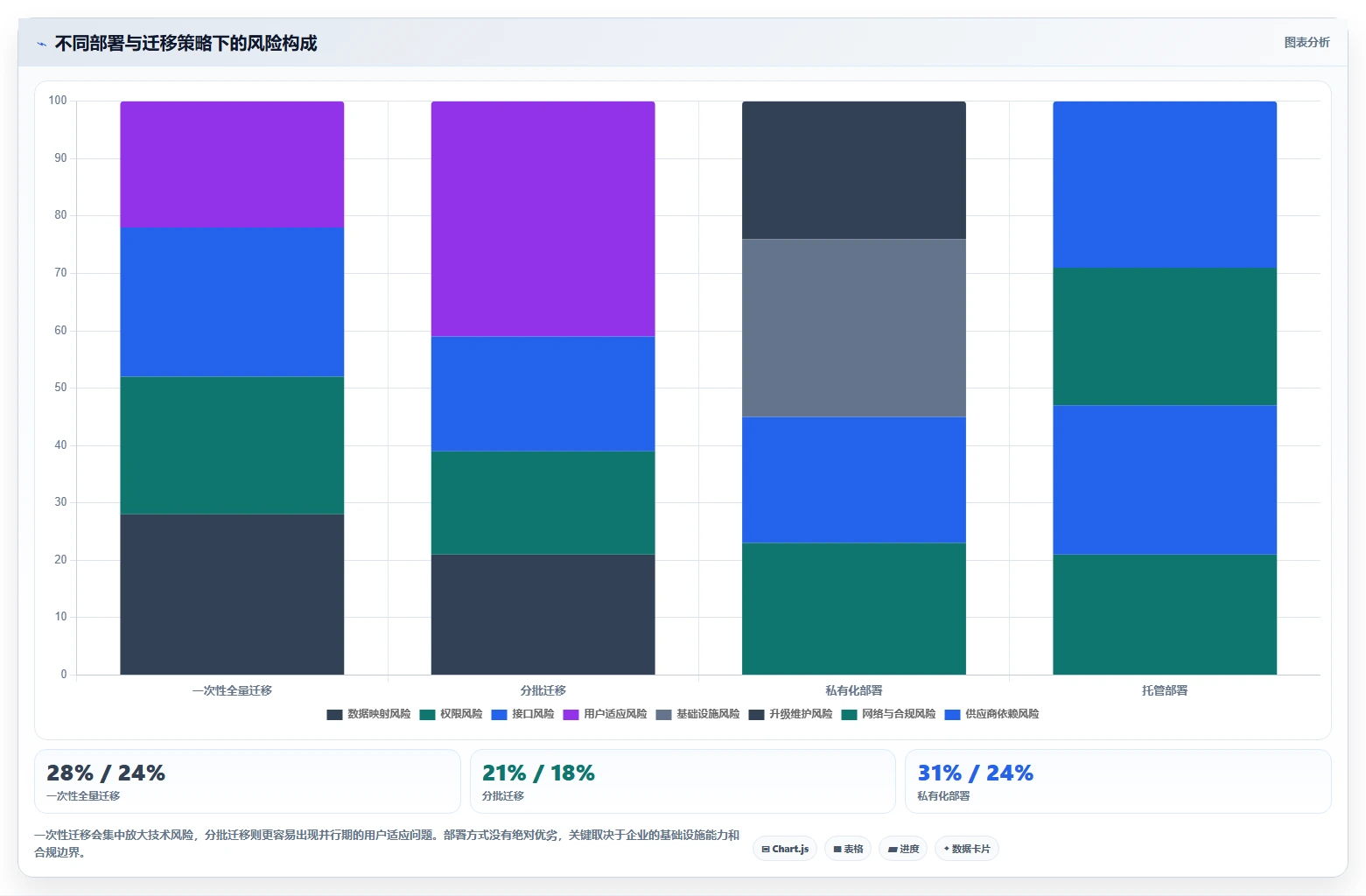Click the 表格 tag
This screenshot has width=1366, height=896.
tap(848, 849)
